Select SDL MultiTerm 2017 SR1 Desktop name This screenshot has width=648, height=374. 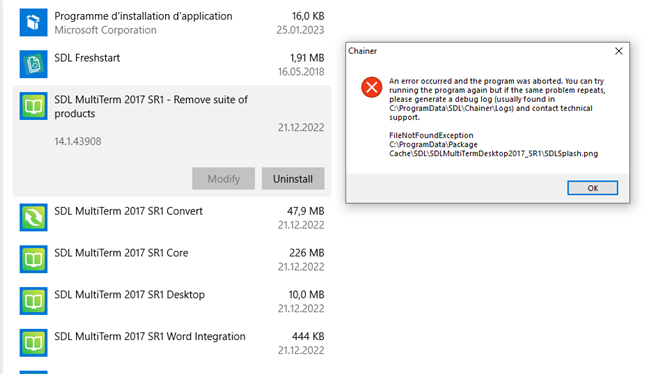point(130,295)
